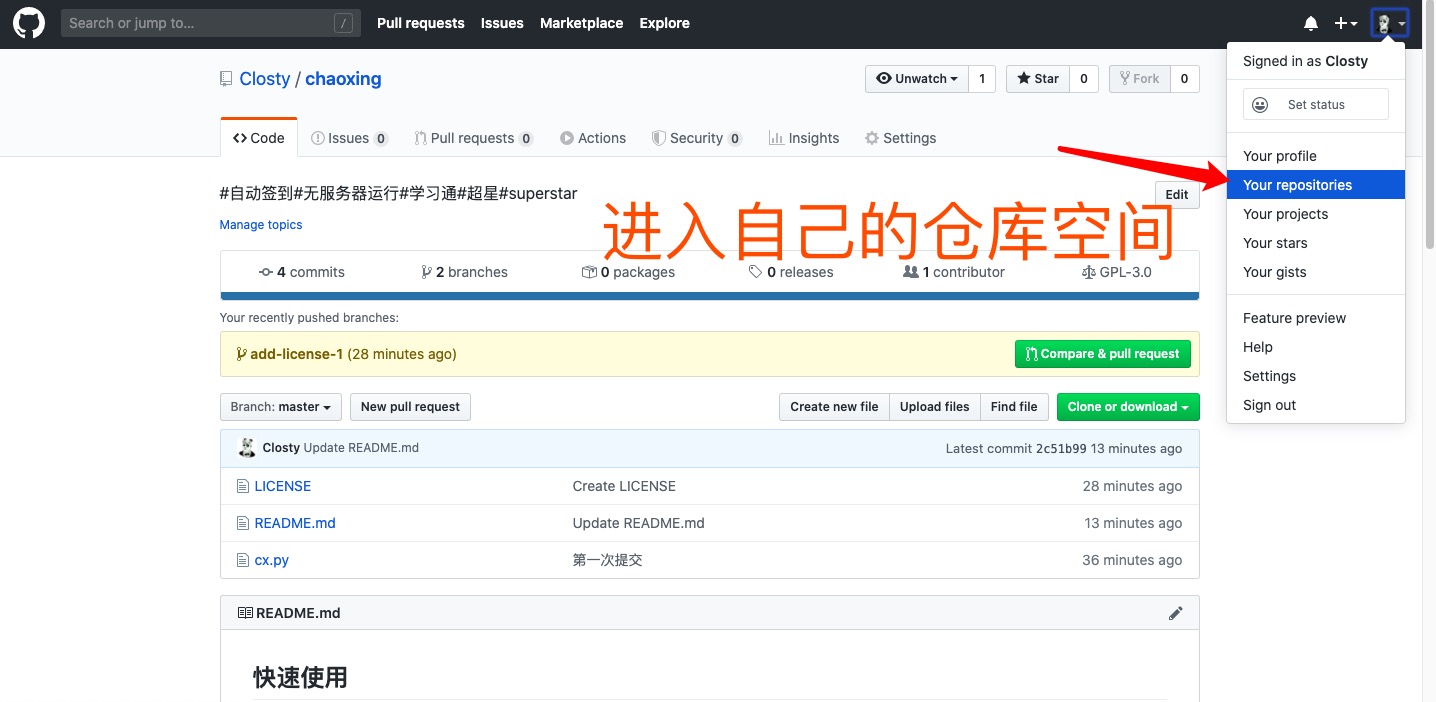View the 2 branches
1436x702 pixels.
click(464, 272)
